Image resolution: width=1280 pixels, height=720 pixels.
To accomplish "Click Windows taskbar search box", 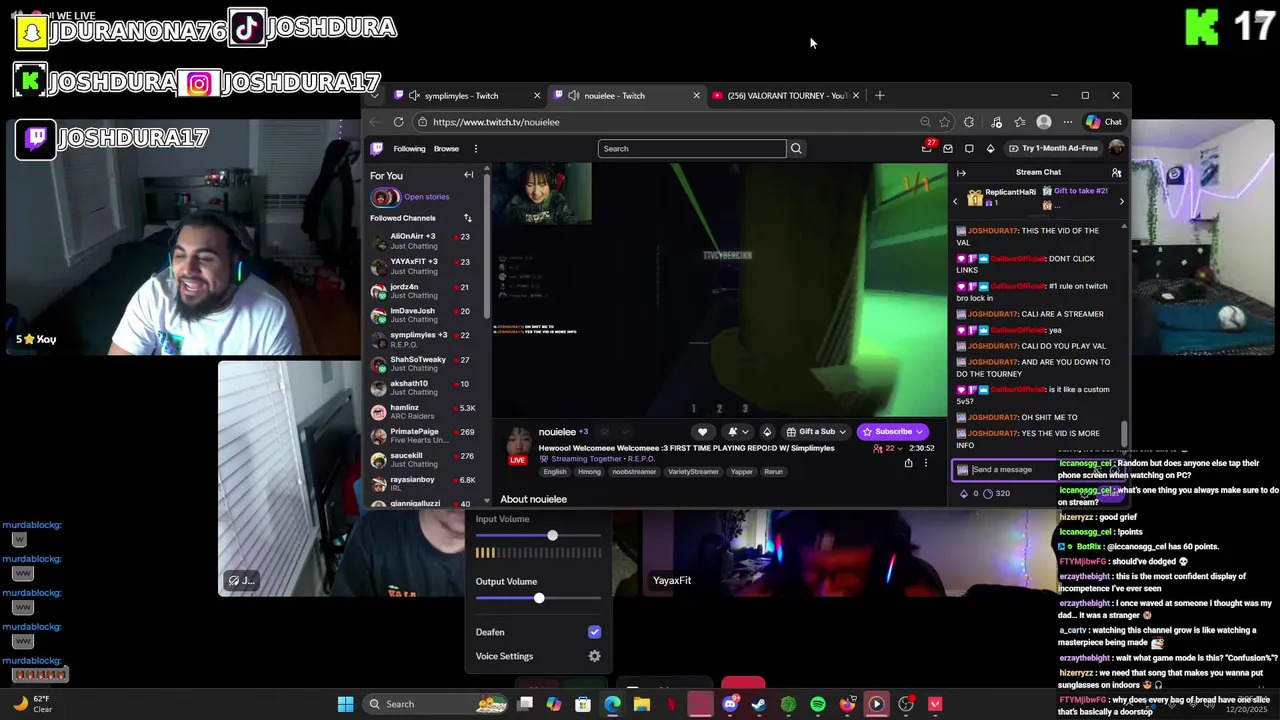I will pyautogui.click(x=437, y=704).
